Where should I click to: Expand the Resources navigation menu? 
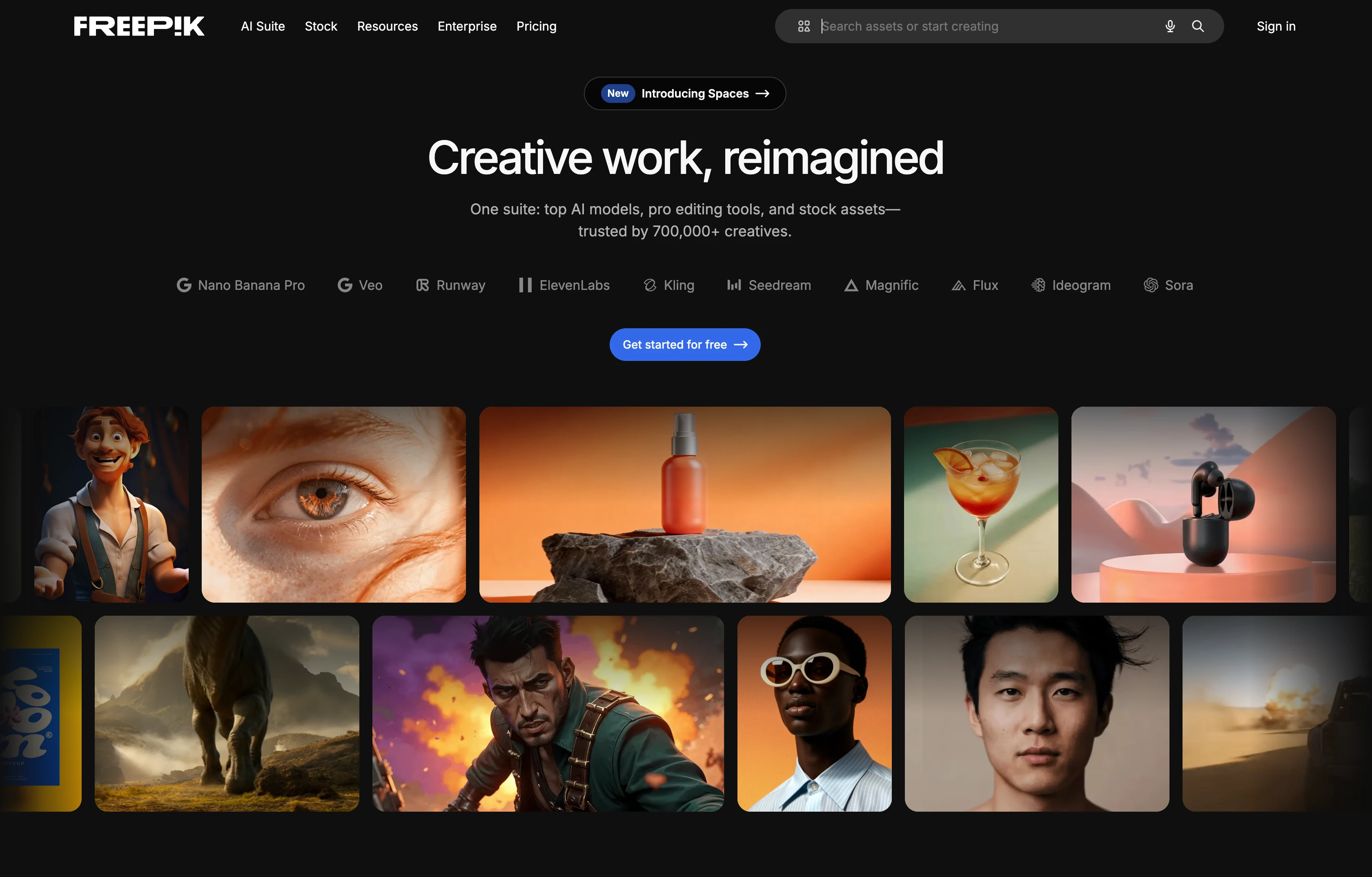click(387, 26)
